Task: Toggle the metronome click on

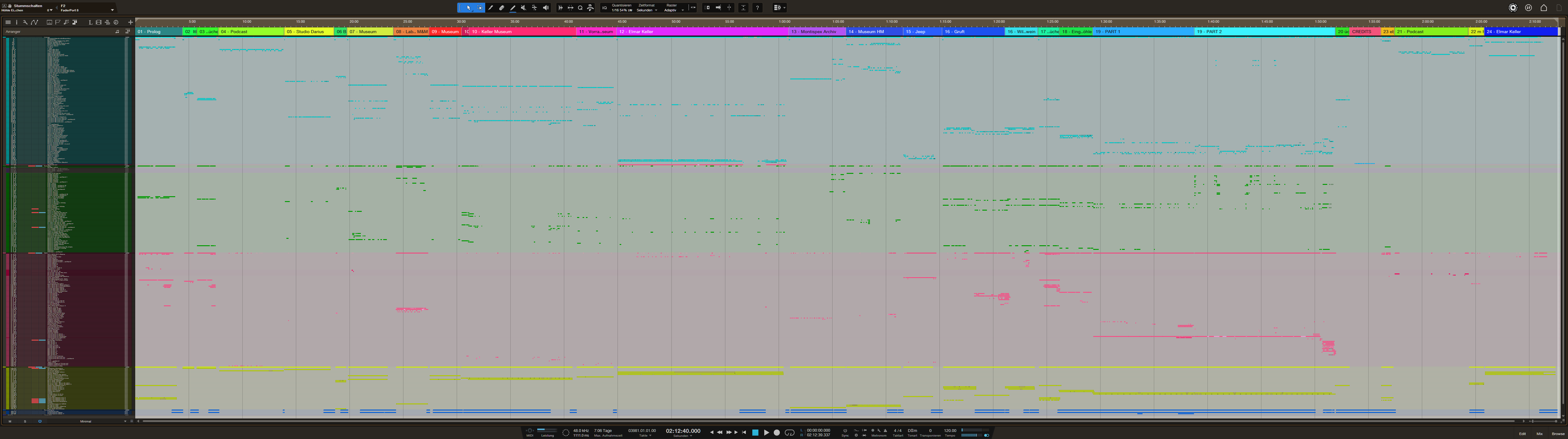Action: (885, 430)
